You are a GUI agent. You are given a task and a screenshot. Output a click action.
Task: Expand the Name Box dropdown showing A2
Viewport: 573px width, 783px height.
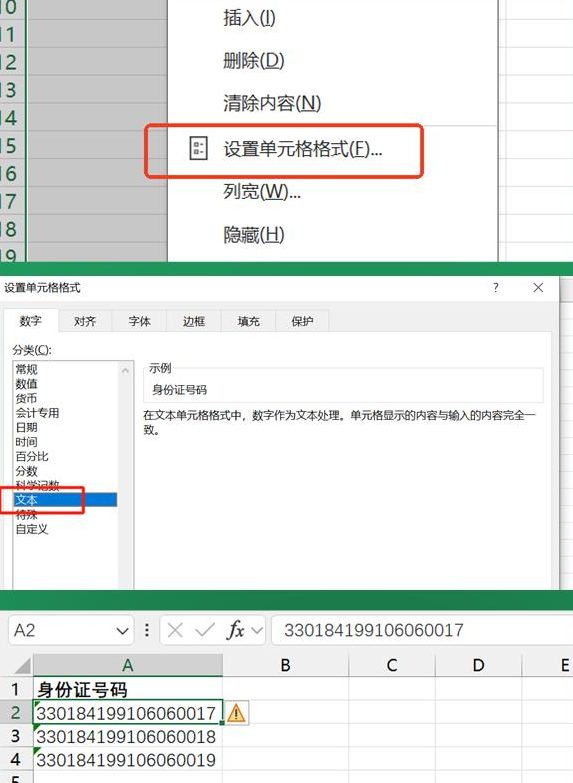[122, 631]
